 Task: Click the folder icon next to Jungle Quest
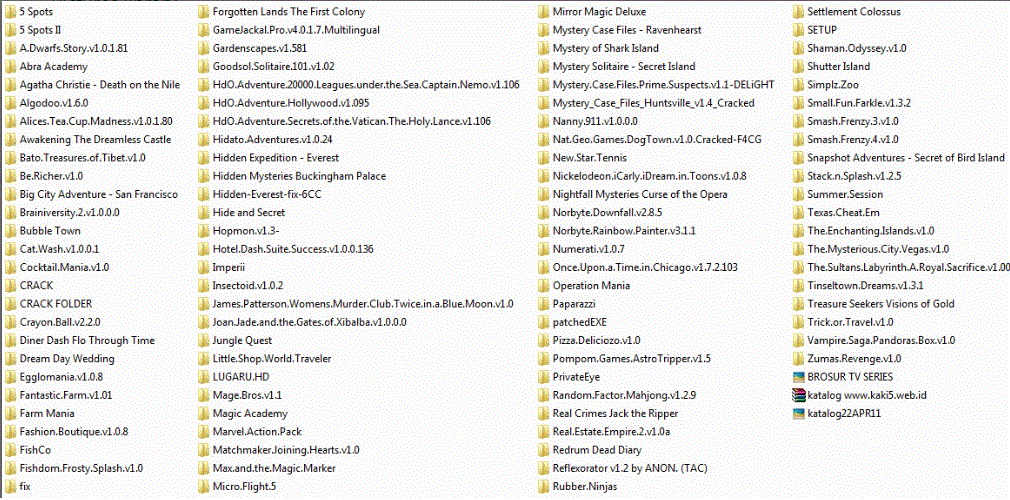tap(203, 340)
